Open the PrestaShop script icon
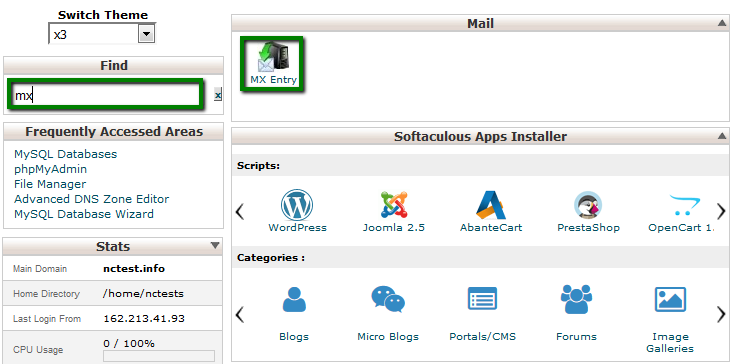Screen dimensions: 733x364 588,205
